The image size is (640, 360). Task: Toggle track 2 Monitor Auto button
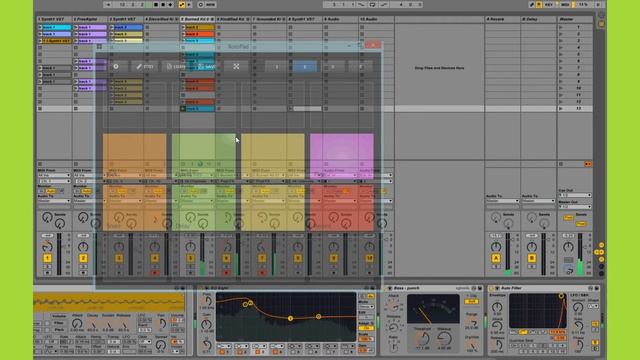86,191
